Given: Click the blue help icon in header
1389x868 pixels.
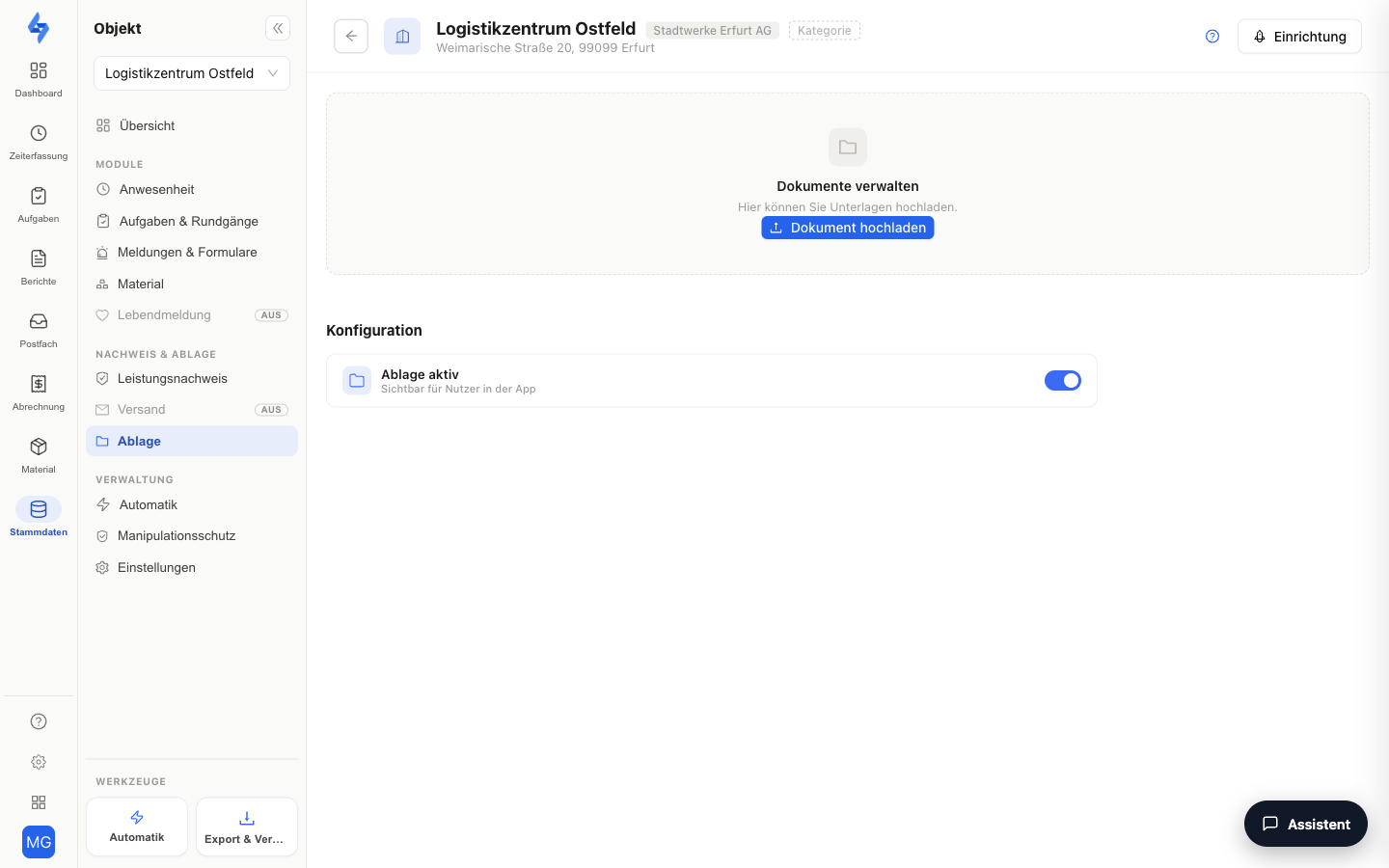Looking at the screenshot, I should (1212, 37).
